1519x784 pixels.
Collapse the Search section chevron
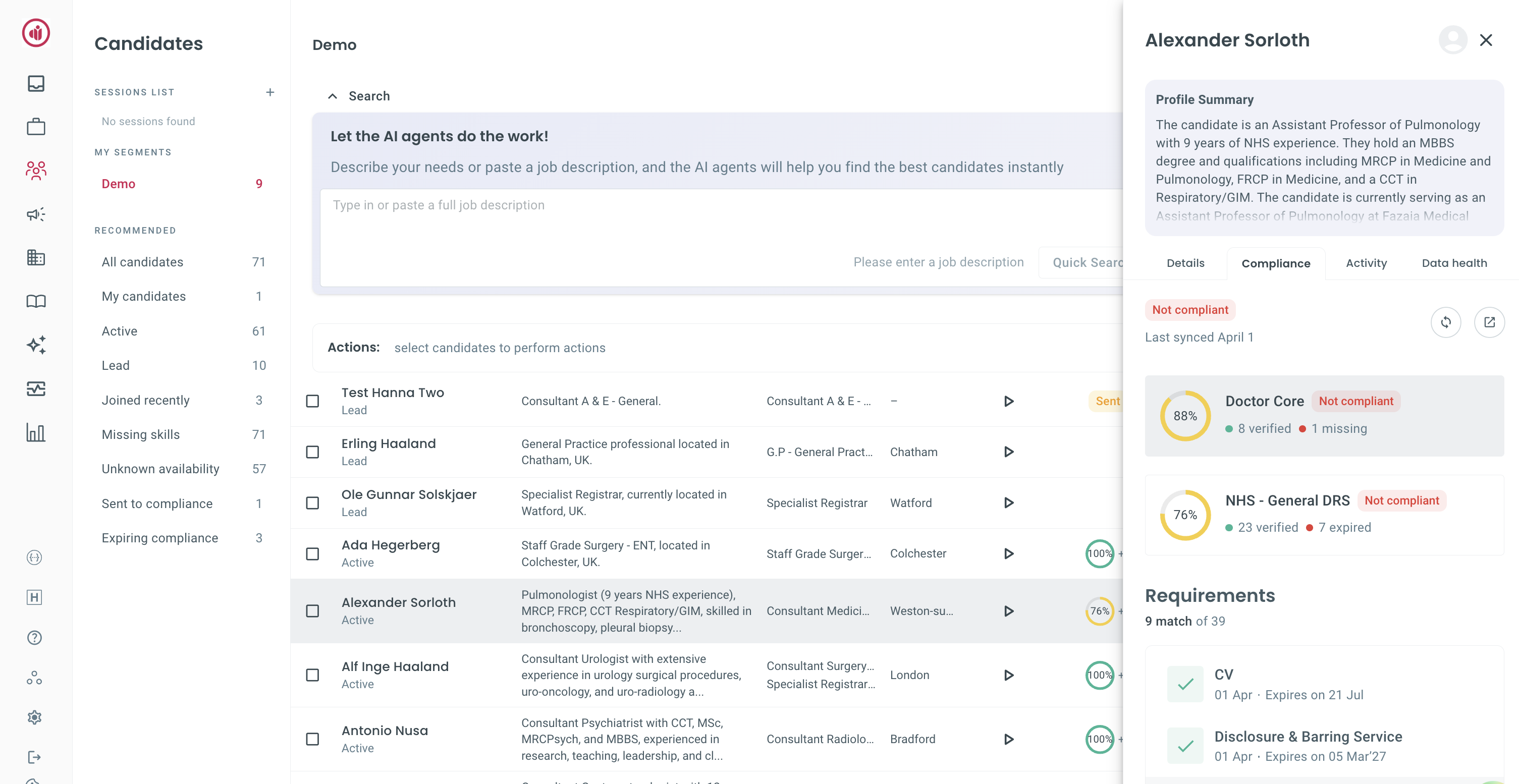click(x=333, y=95)
